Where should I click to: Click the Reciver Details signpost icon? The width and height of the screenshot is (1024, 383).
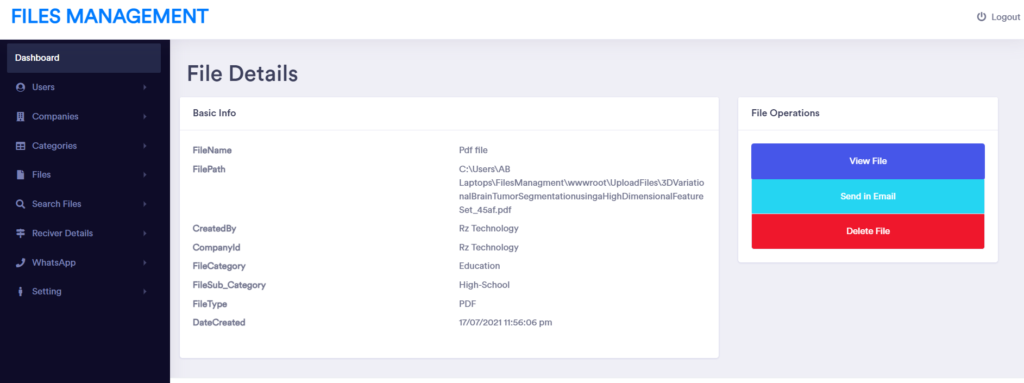coord(20,233)
